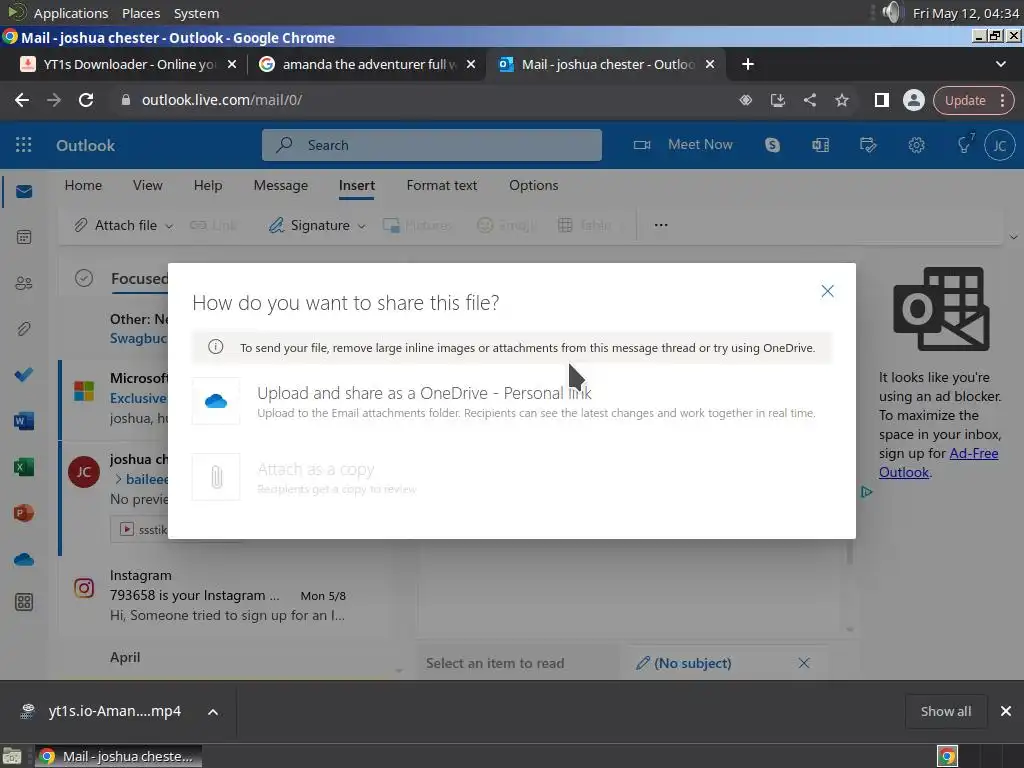1024x768 pixels.
Task: Switch to the Format text ribbon tab
Action: pos(442,185)
